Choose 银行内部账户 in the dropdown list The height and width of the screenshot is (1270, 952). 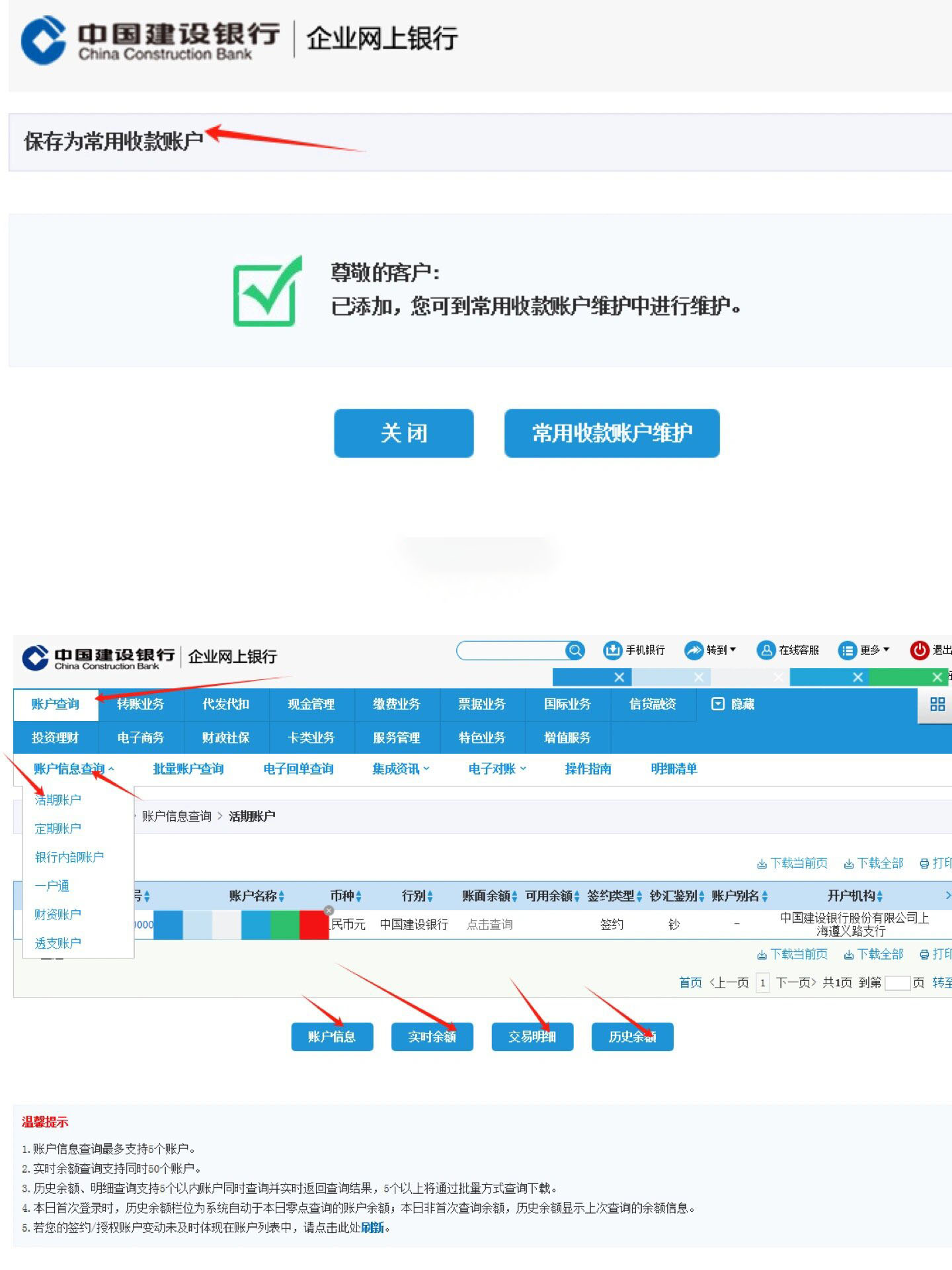click(69, 857)
